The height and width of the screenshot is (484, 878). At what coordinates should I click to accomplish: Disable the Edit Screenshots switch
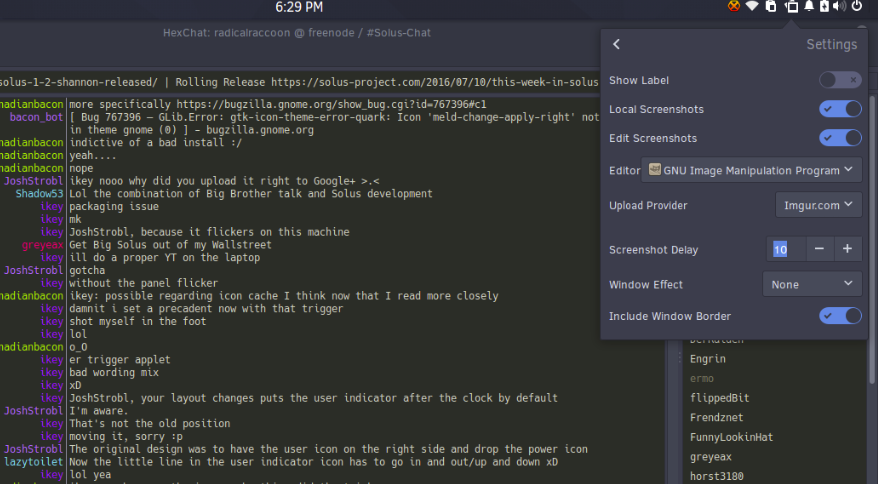[840, 138]
